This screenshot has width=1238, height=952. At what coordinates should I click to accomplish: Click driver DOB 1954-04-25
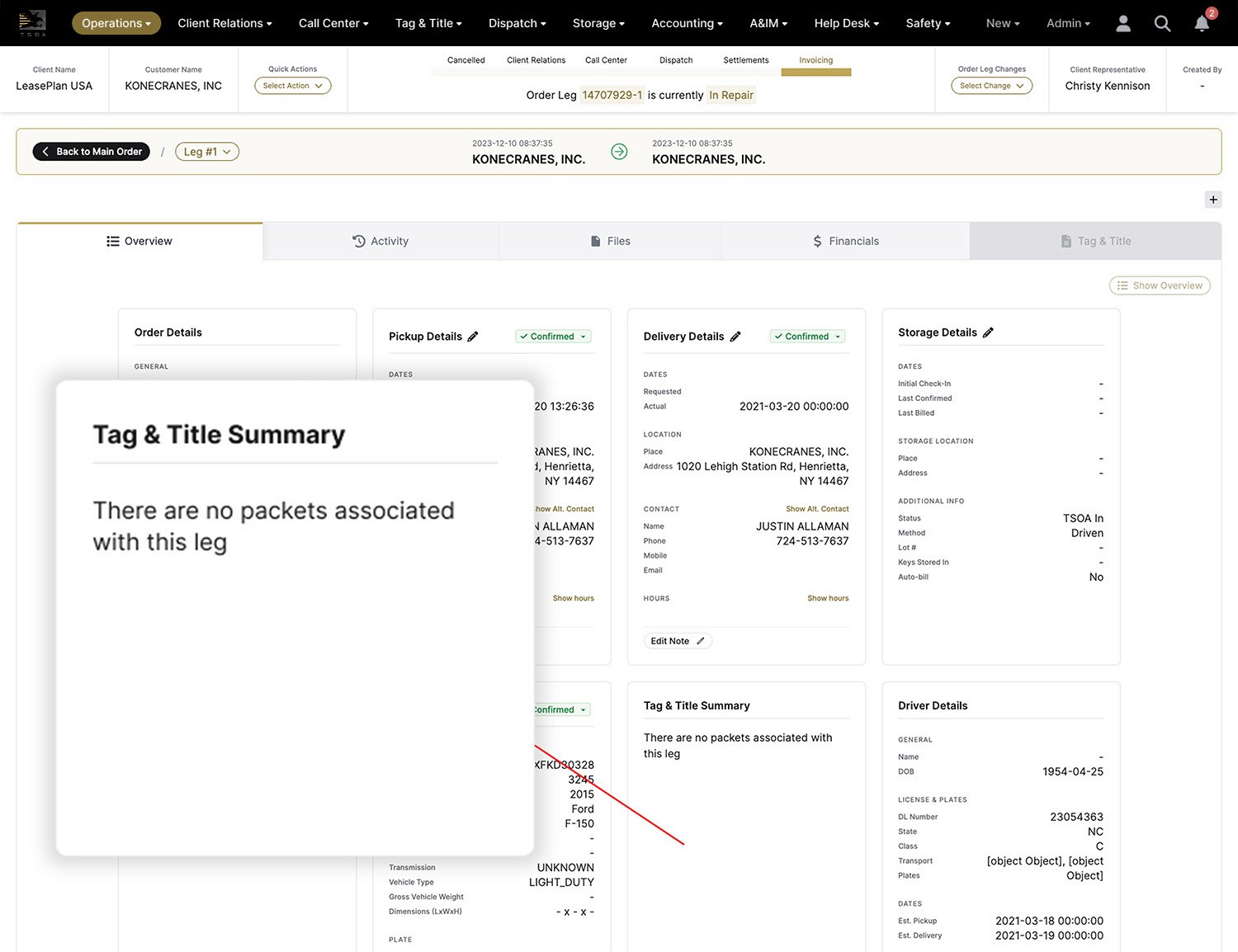pos(1073,771)
